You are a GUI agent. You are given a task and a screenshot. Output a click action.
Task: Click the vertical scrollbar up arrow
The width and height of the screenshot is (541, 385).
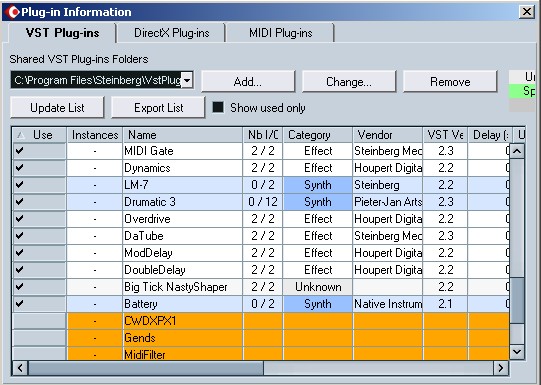point(517,151)
